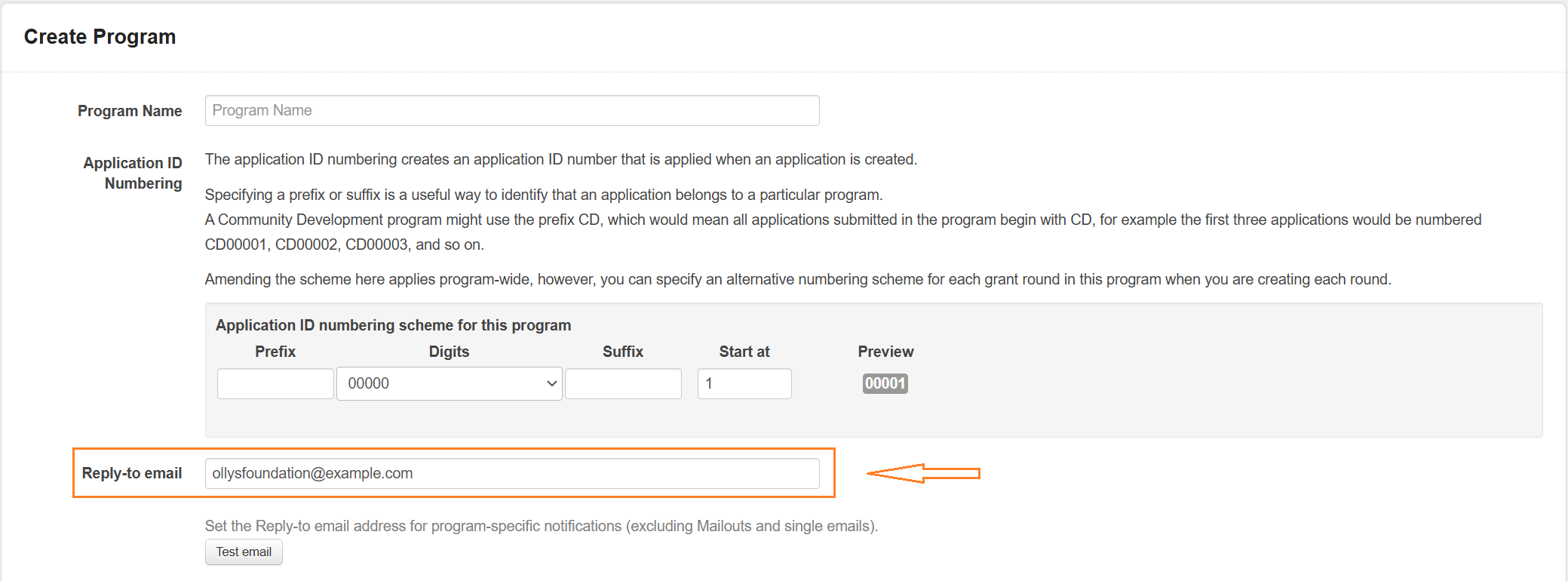Viewport: 1568px width, 581px height.
Task: Click the Start at column header
Action: click(744, 352)
